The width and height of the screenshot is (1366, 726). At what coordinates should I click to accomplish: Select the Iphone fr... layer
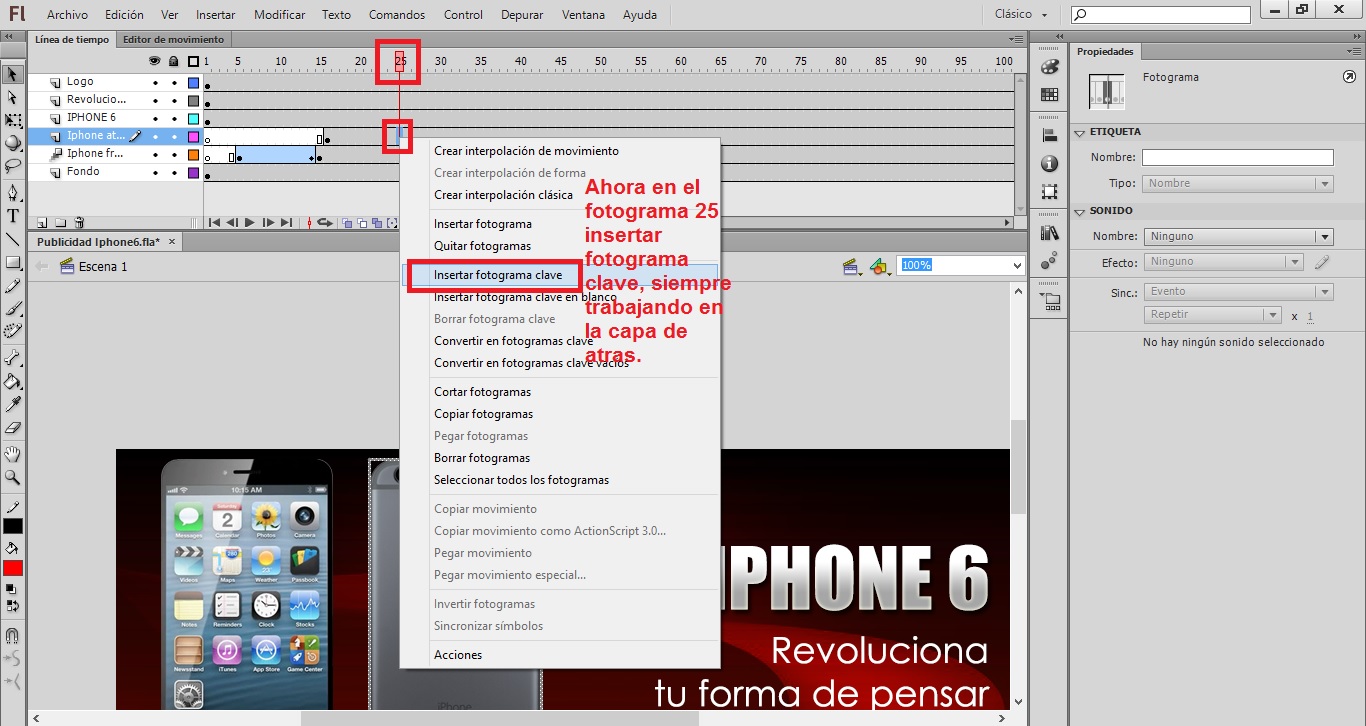pyautogui.click(x=96, y=154)
